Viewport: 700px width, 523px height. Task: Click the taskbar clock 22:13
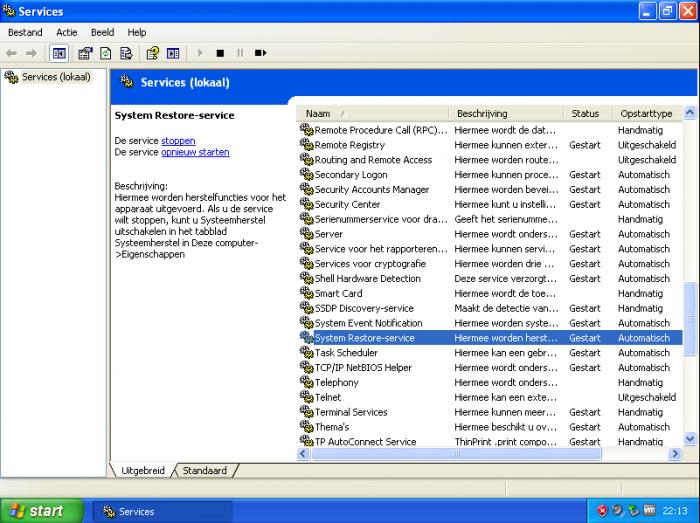coord(675,511)
